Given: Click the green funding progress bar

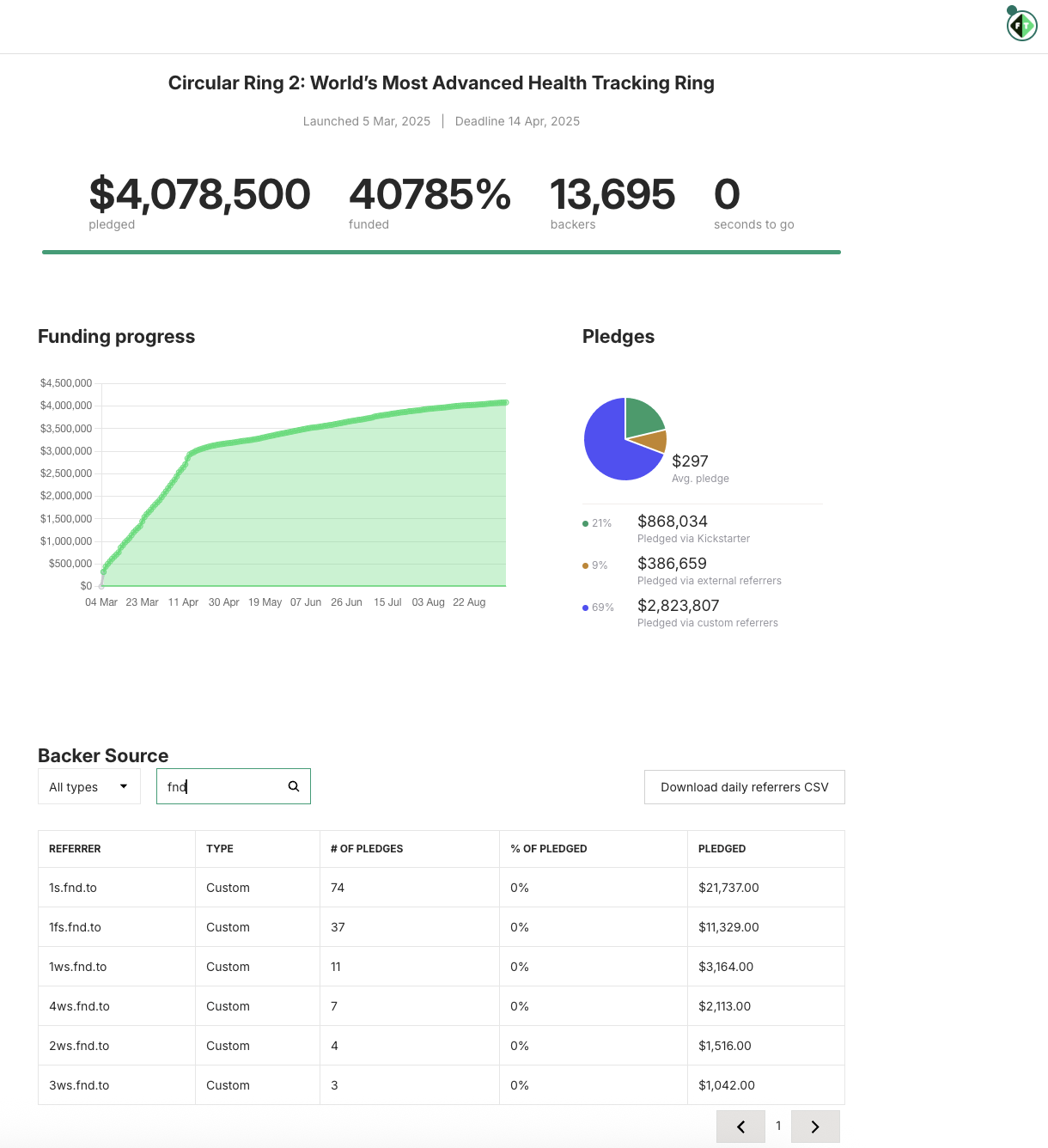Looking at the screenshot, I should [441, 252].
